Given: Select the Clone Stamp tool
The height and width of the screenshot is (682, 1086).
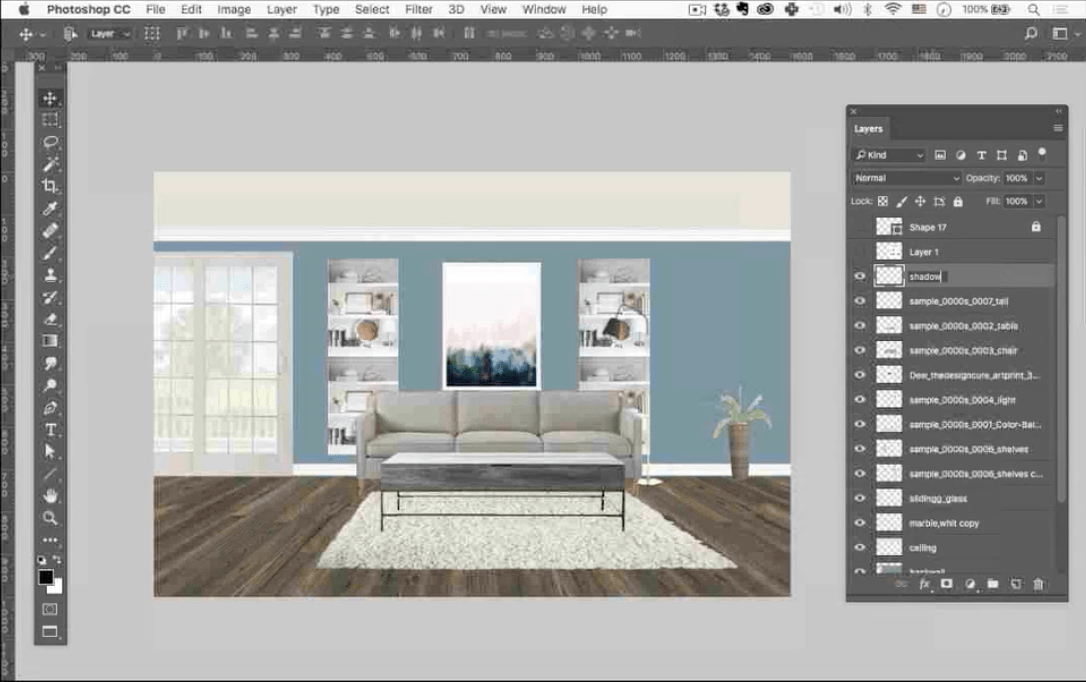Looking at the screenshot, I should click(50, 275).
